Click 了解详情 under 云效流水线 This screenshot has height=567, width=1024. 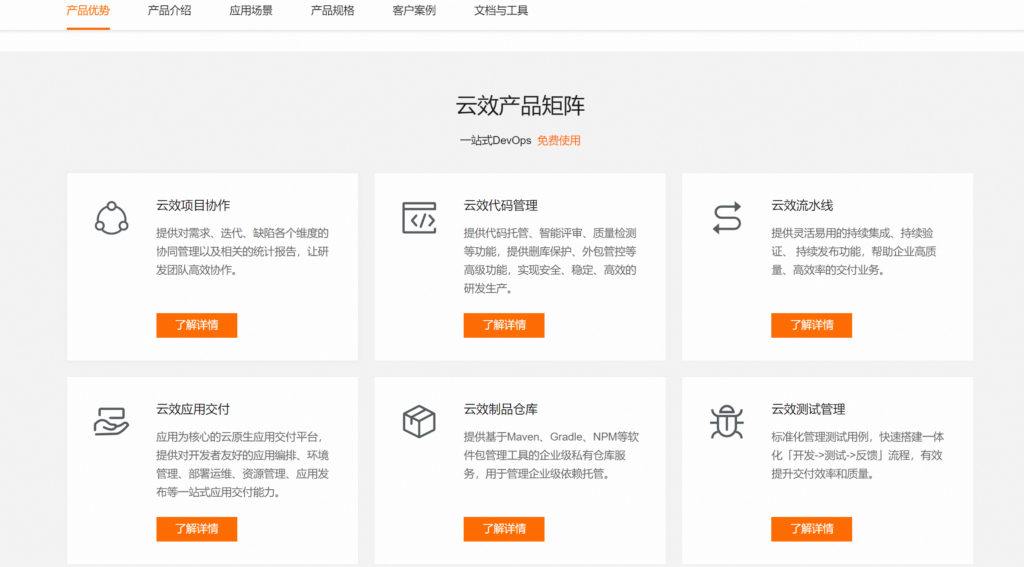click(812, 325)
